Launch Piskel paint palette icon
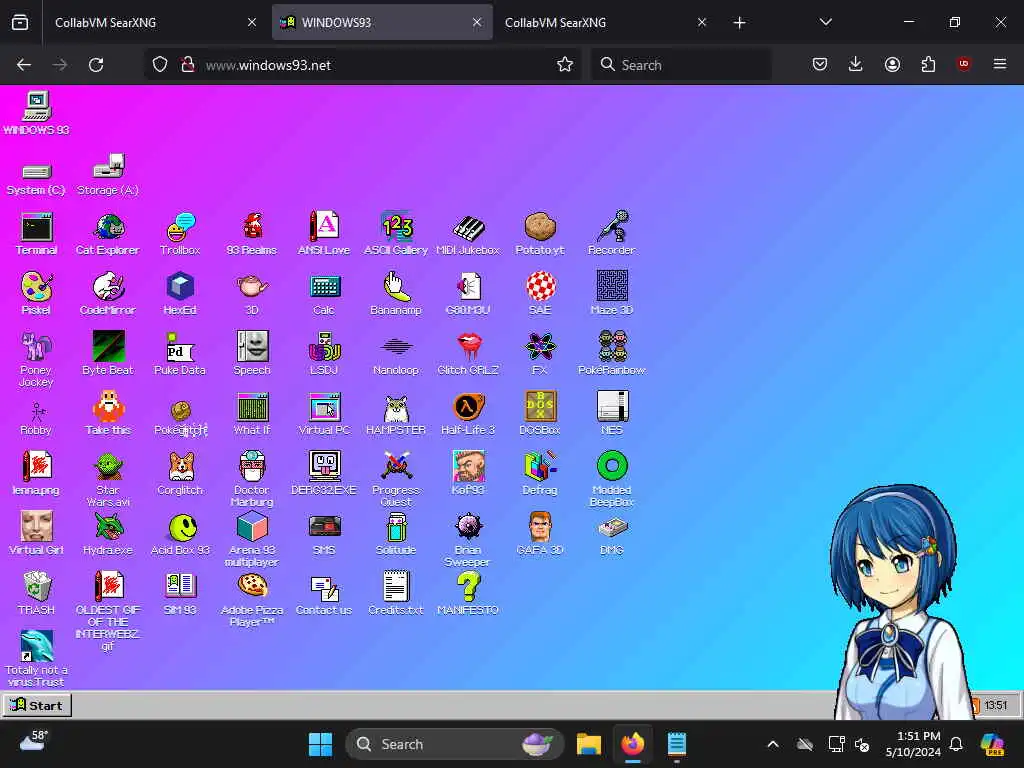Image resolution: width=1024 pixels, height=768 pixels. (x=37, y=293)
